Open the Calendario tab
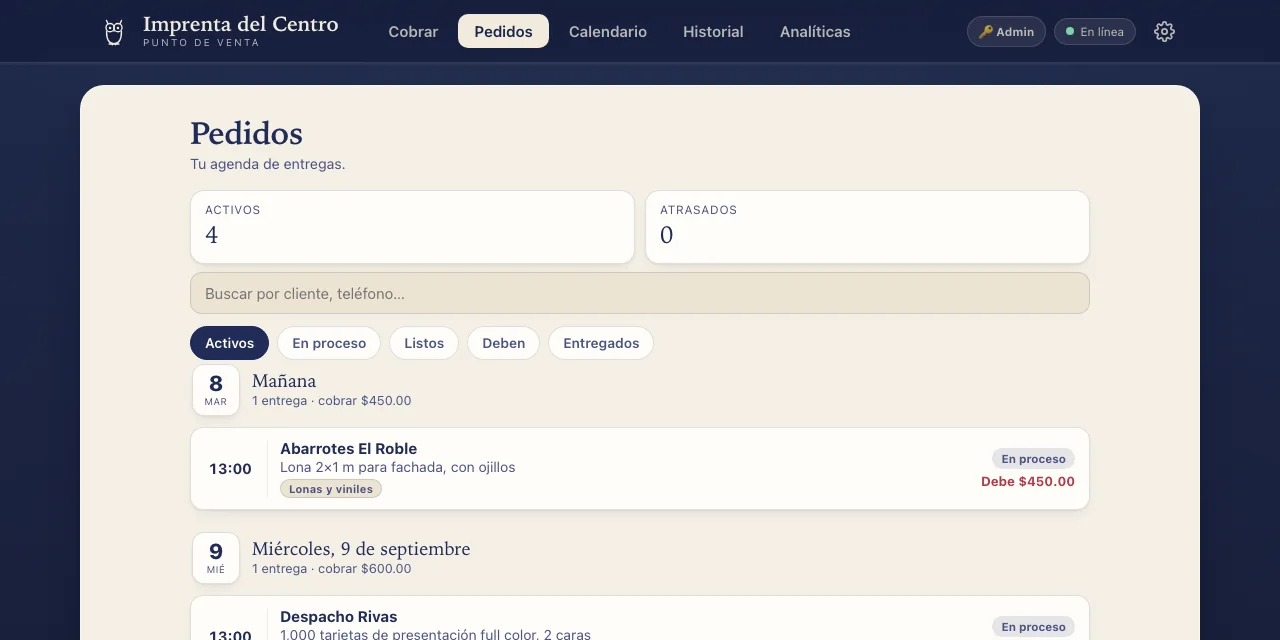Viewport: 1280px width, 640px height. 608,32
